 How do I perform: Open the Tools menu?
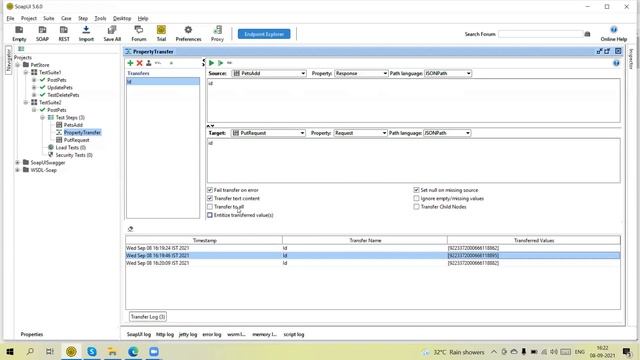100,18
